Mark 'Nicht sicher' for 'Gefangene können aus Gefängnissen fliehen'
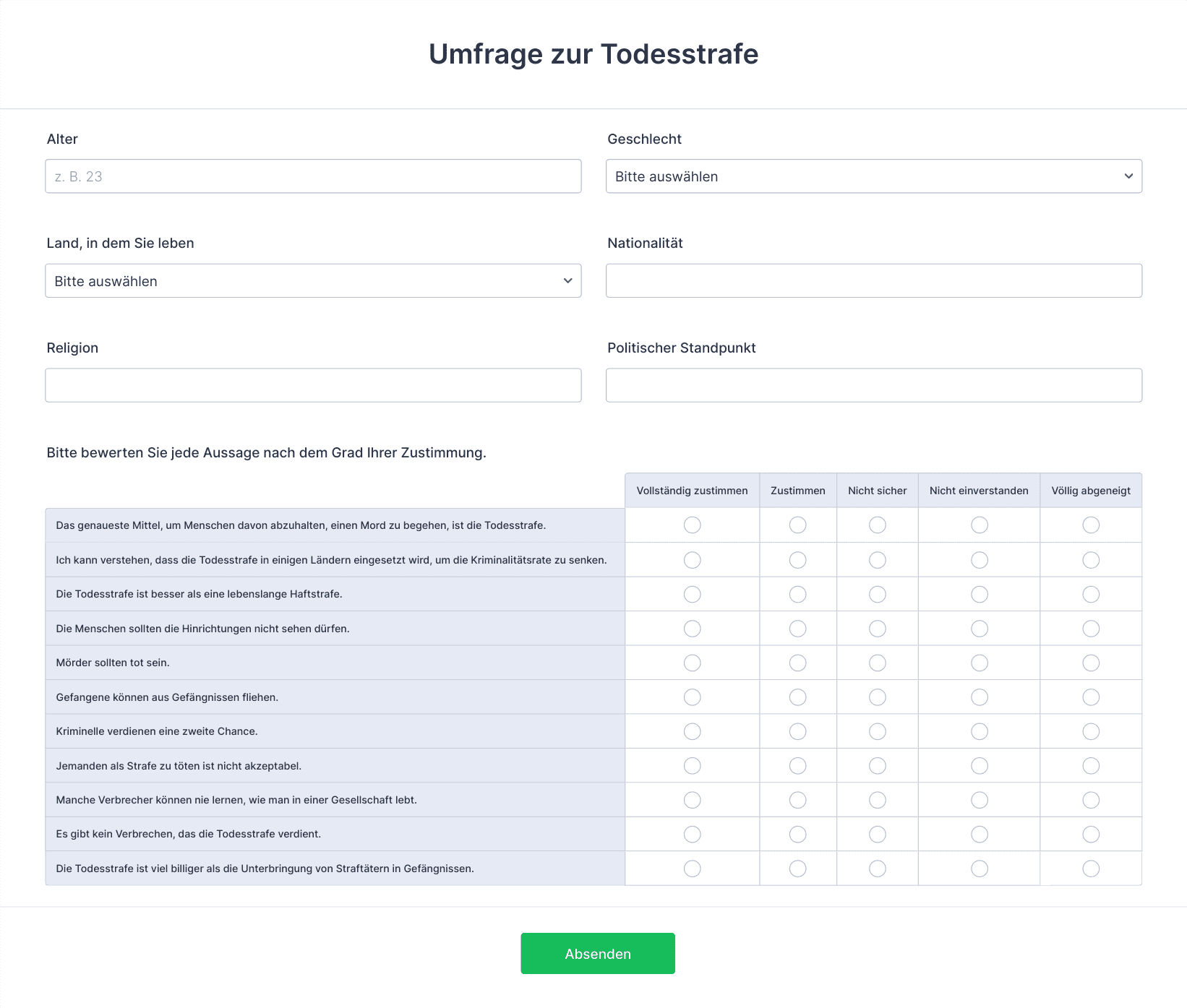The image size is (1187, 1008). [877, 697]
